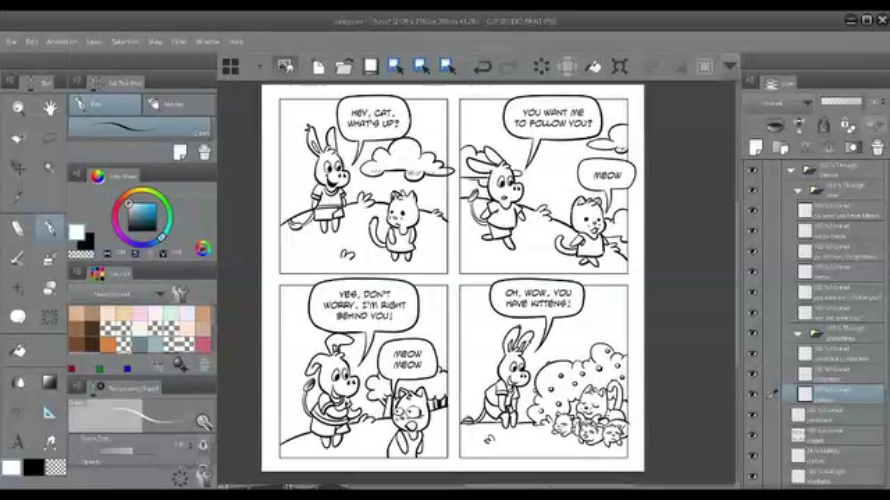Open CLIP STUDIO grid icon in command bar
This screenshot has height=500, width=890.
[230, 66]
